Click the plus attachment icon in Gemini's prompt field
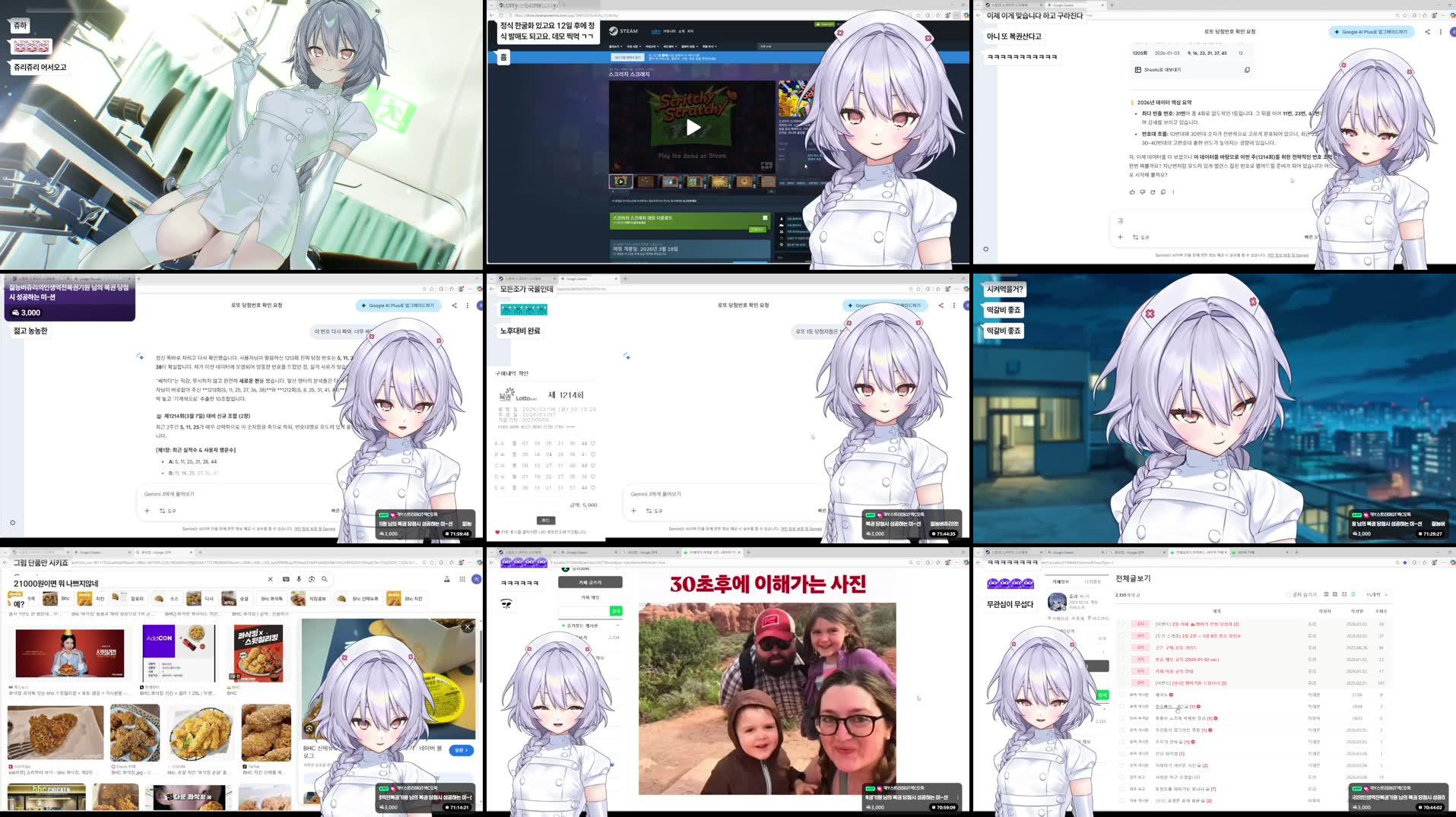 tap(1120, 237)
